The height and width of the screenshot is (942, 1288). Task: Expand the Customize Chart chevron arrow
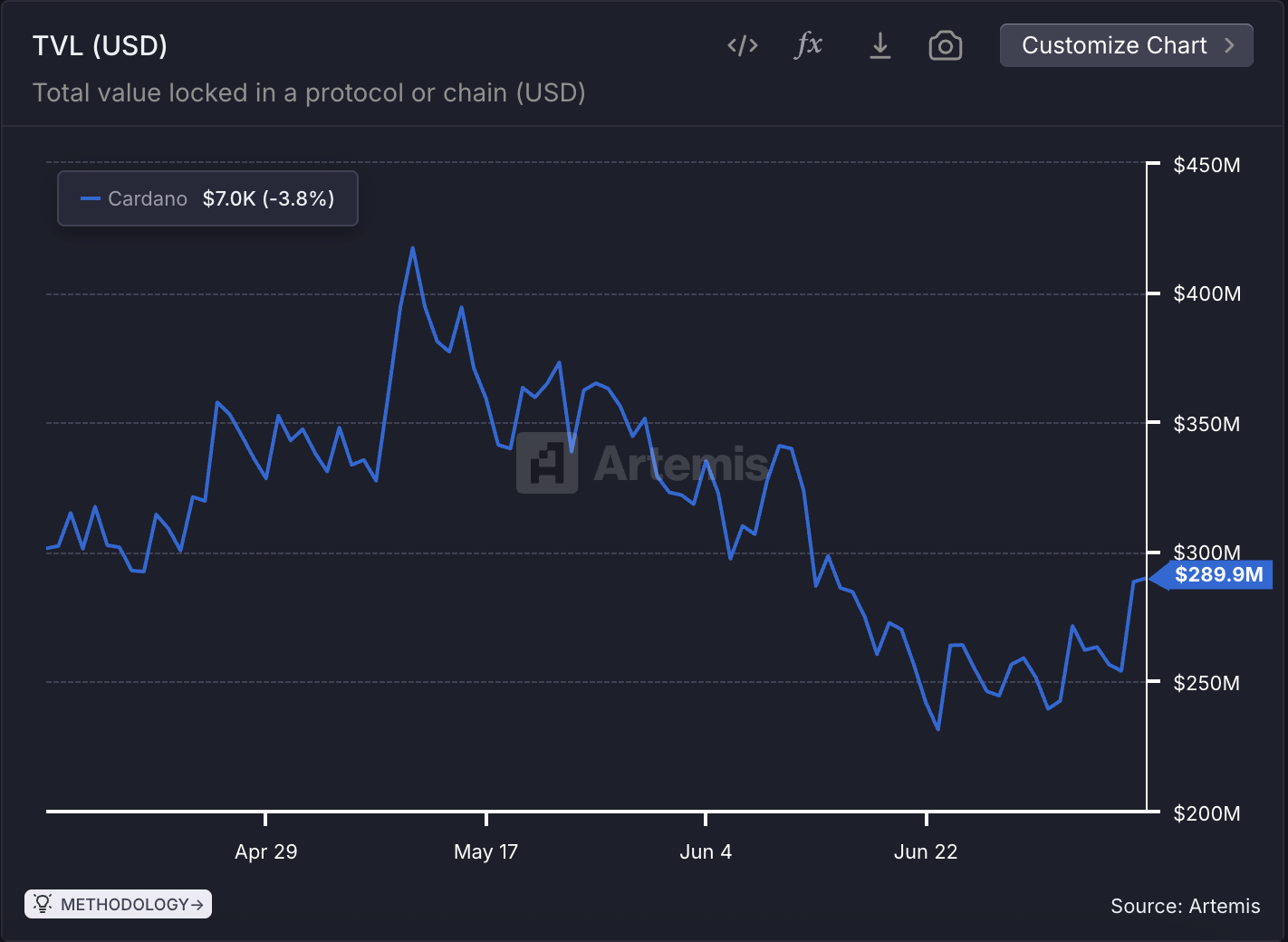1229,45
